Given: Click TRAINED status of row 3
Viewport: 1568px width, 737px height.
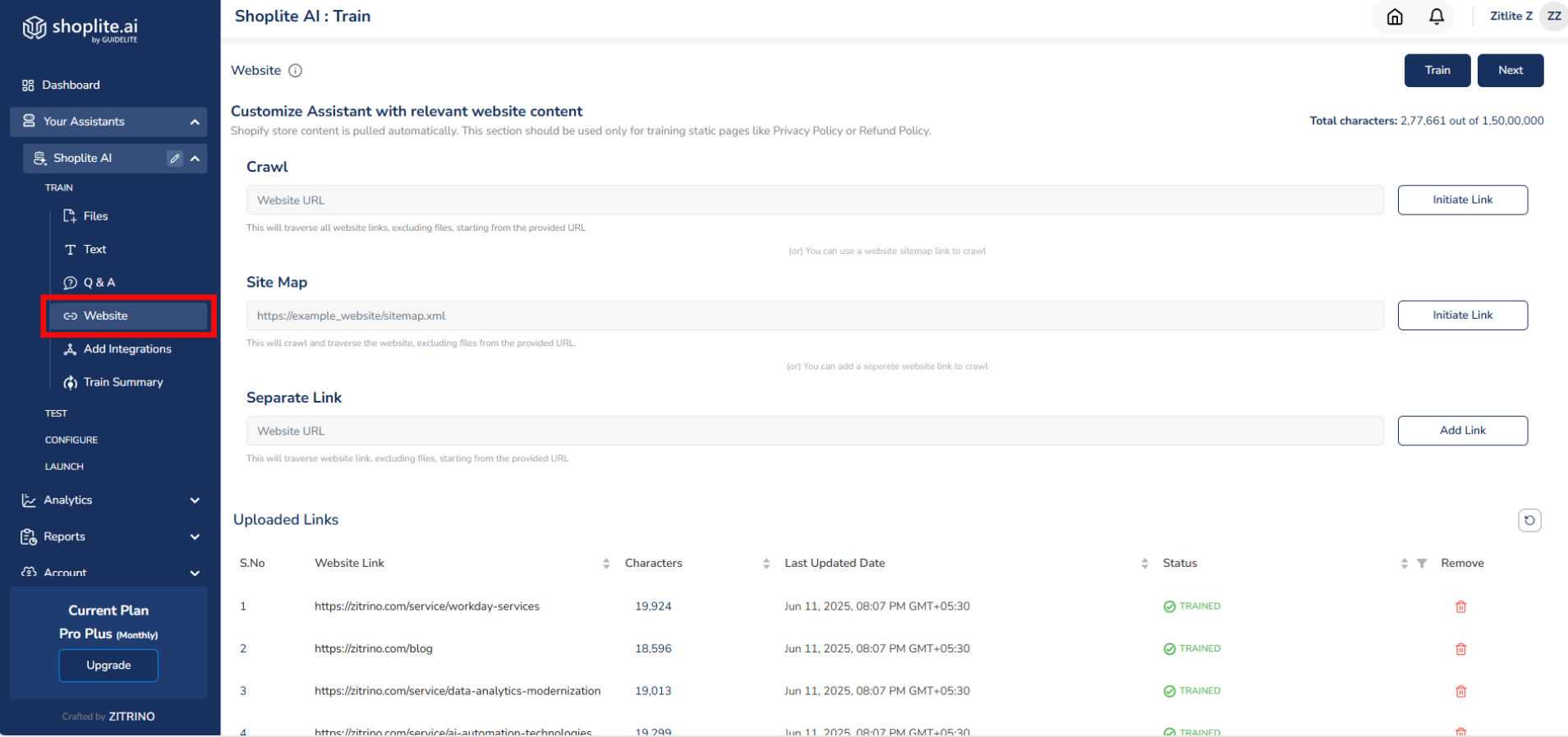Looking at the screenshot, I should click(1192, 691).
